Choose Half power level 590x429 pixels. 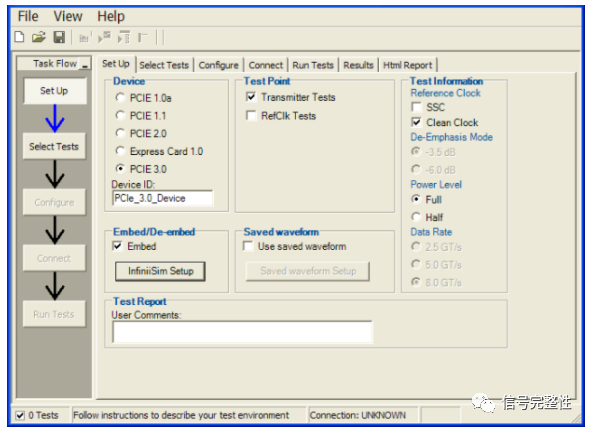point(416,217)
